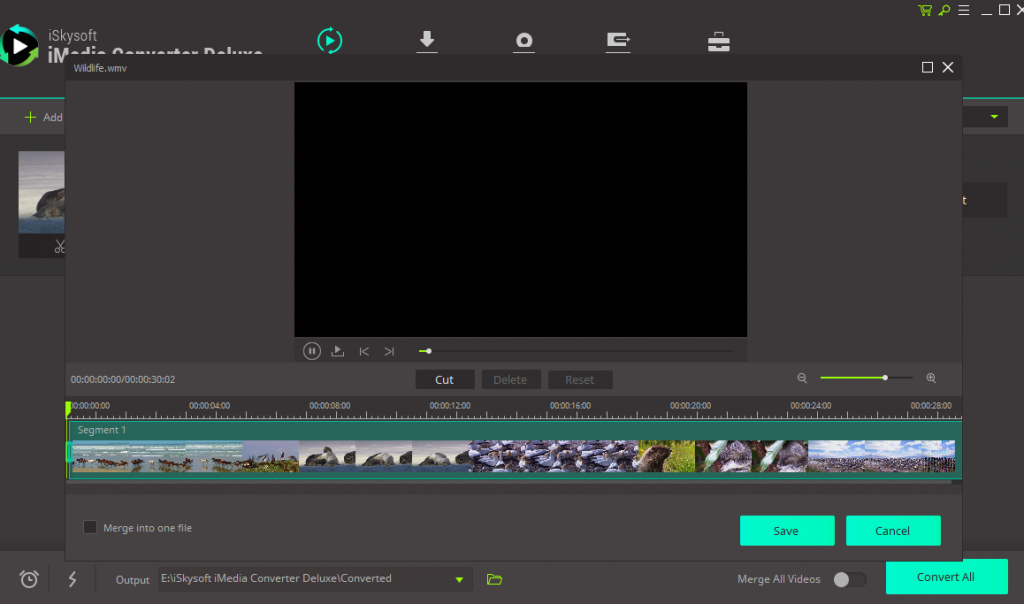This screenshot has height=604, width=1024.
Task: Pause the Wildlife.wmv preview playback
Action: (x=311, y=351)
